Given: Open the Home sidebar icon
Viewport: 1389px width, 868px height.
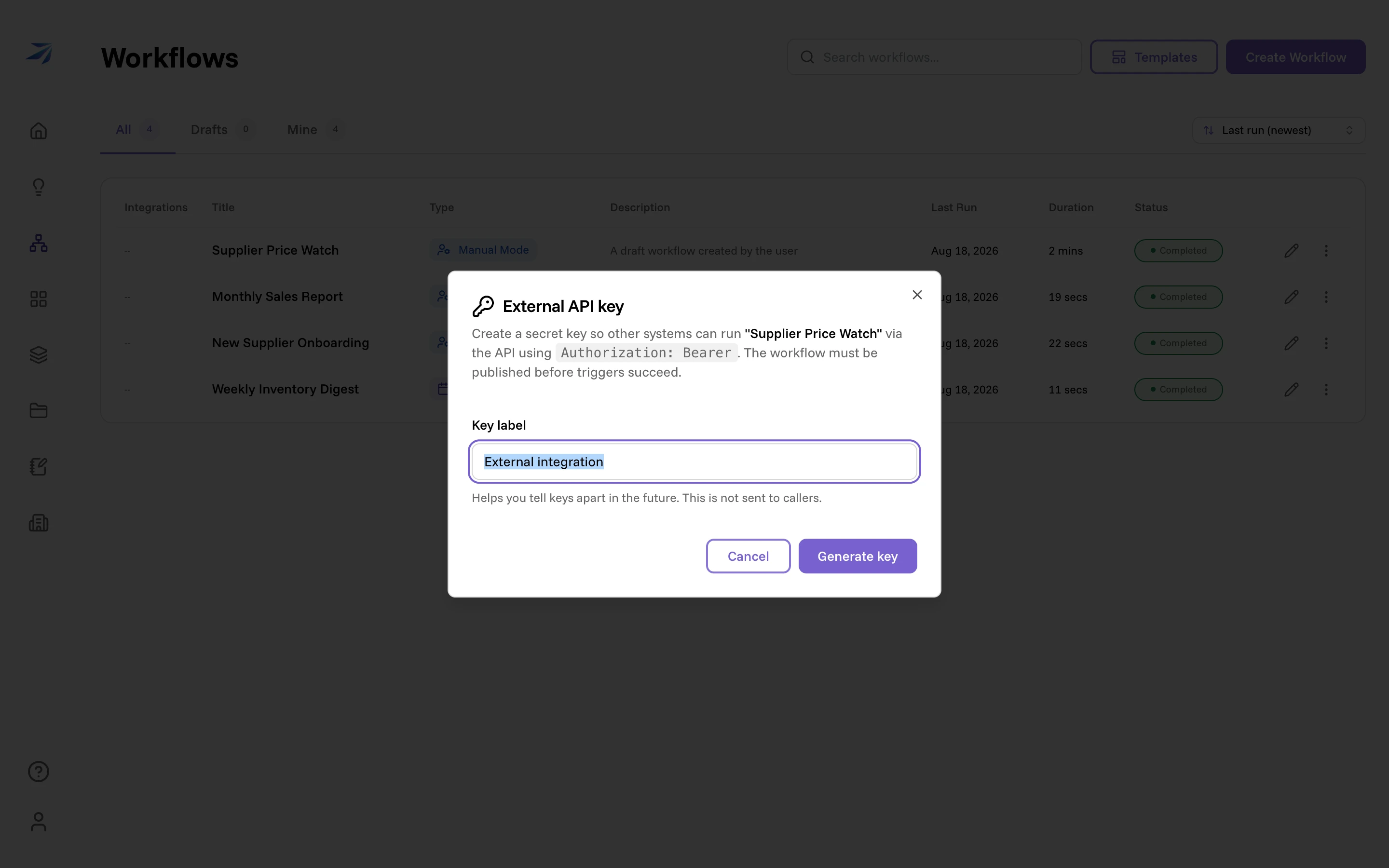Looking at the screenshot, I should tap(39, 131).
